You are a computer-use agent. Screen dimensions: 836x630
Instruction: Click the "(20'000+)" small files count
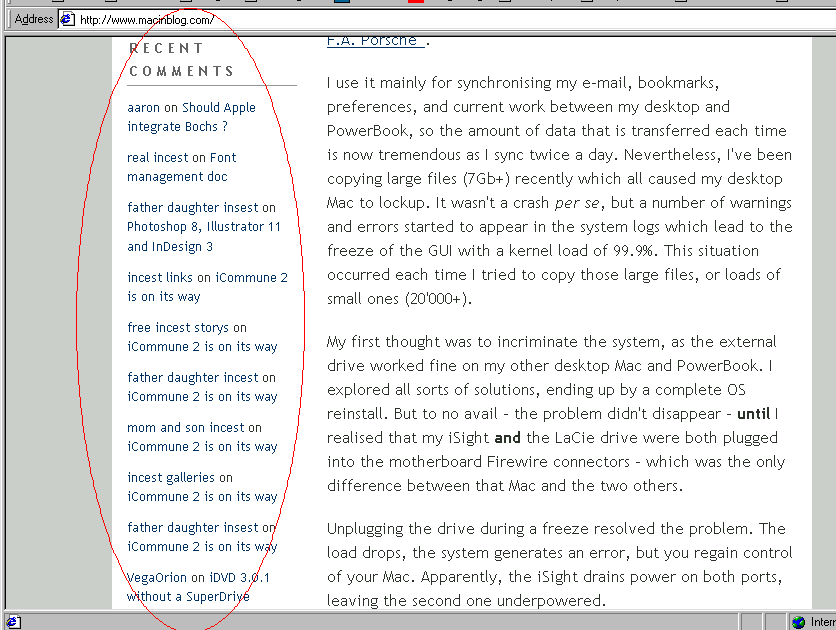(x=437, y=299)
